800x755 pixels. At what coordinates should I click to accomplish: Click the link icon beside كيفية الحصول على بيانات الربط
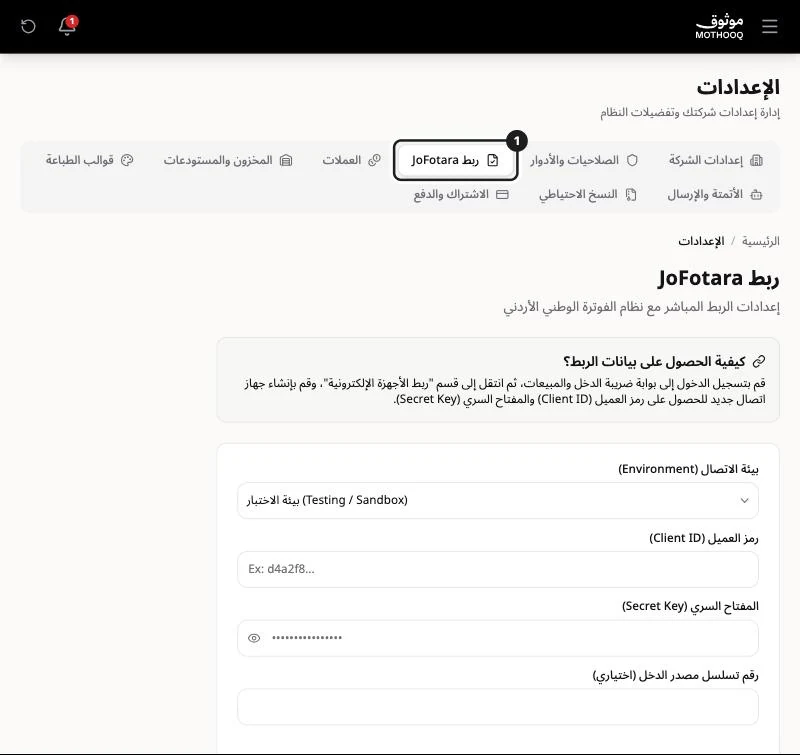click(x=759, y=361)
